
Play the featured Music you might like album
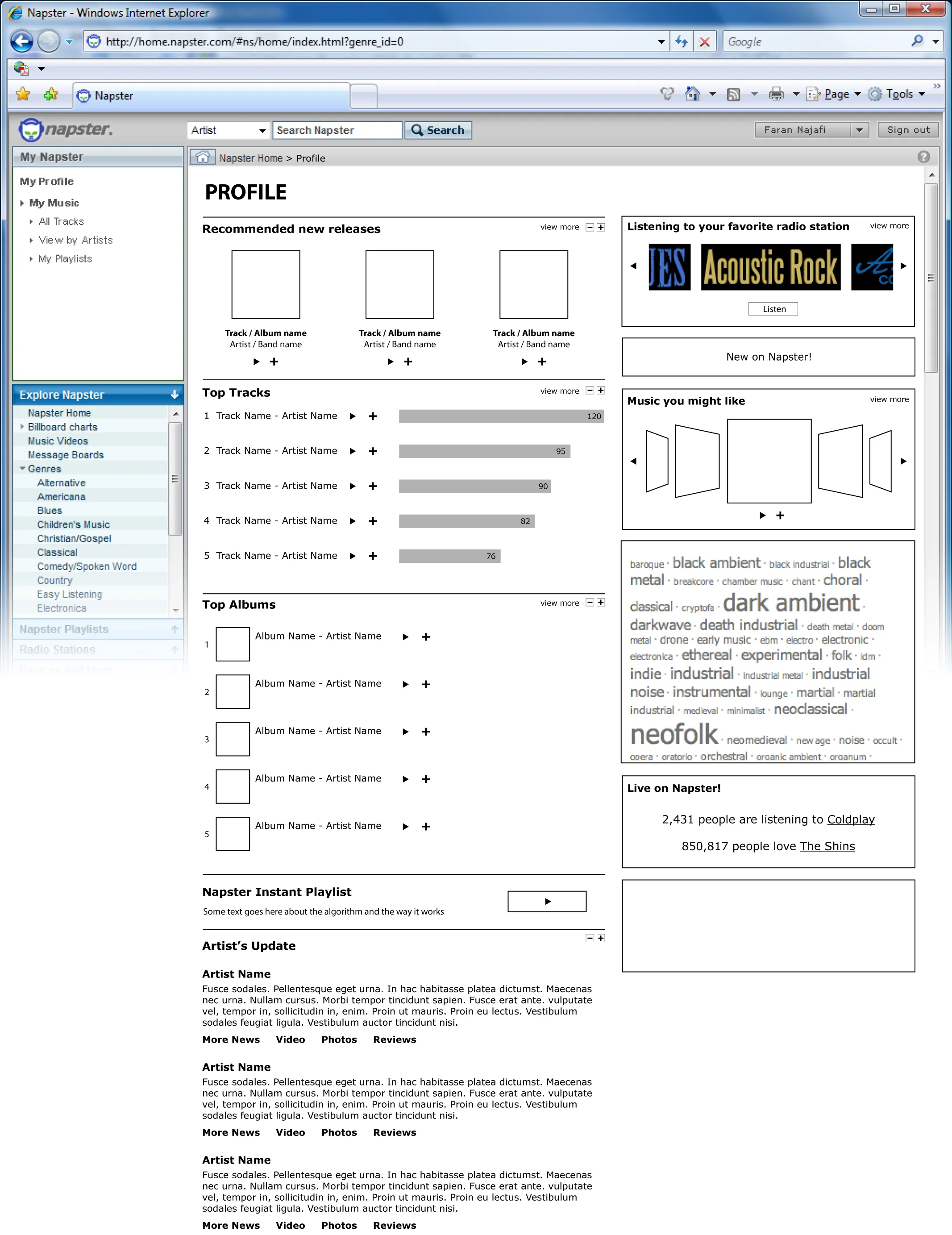coord(763,516)
